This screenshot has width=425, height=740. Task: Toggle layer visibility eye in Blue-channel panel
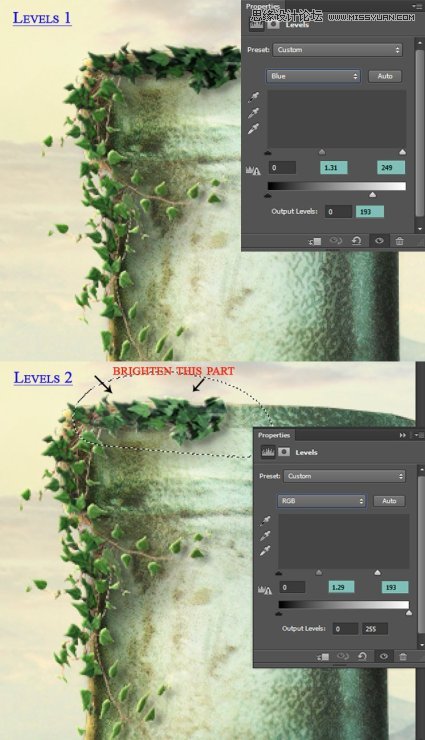point(379,241)
